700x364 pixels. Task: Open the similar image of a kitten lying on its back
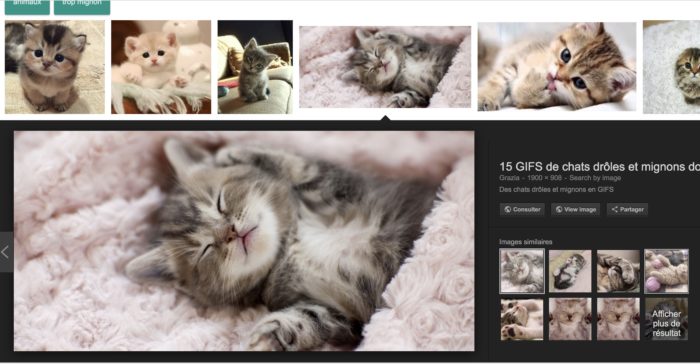570,271
